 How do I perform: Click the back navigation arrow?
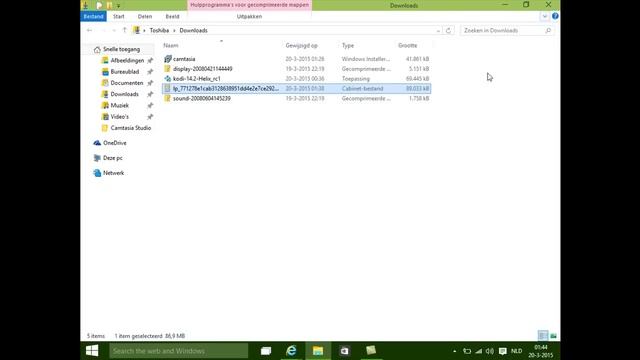tap(89, 30)
